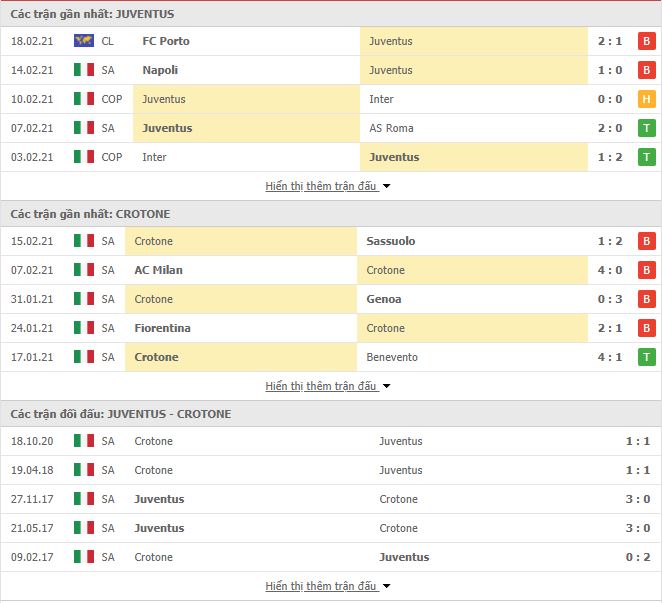
Task: Expand more Juventus–Crotone head-to-head matches
Action: pyautogui.click(x=327, y=586)
